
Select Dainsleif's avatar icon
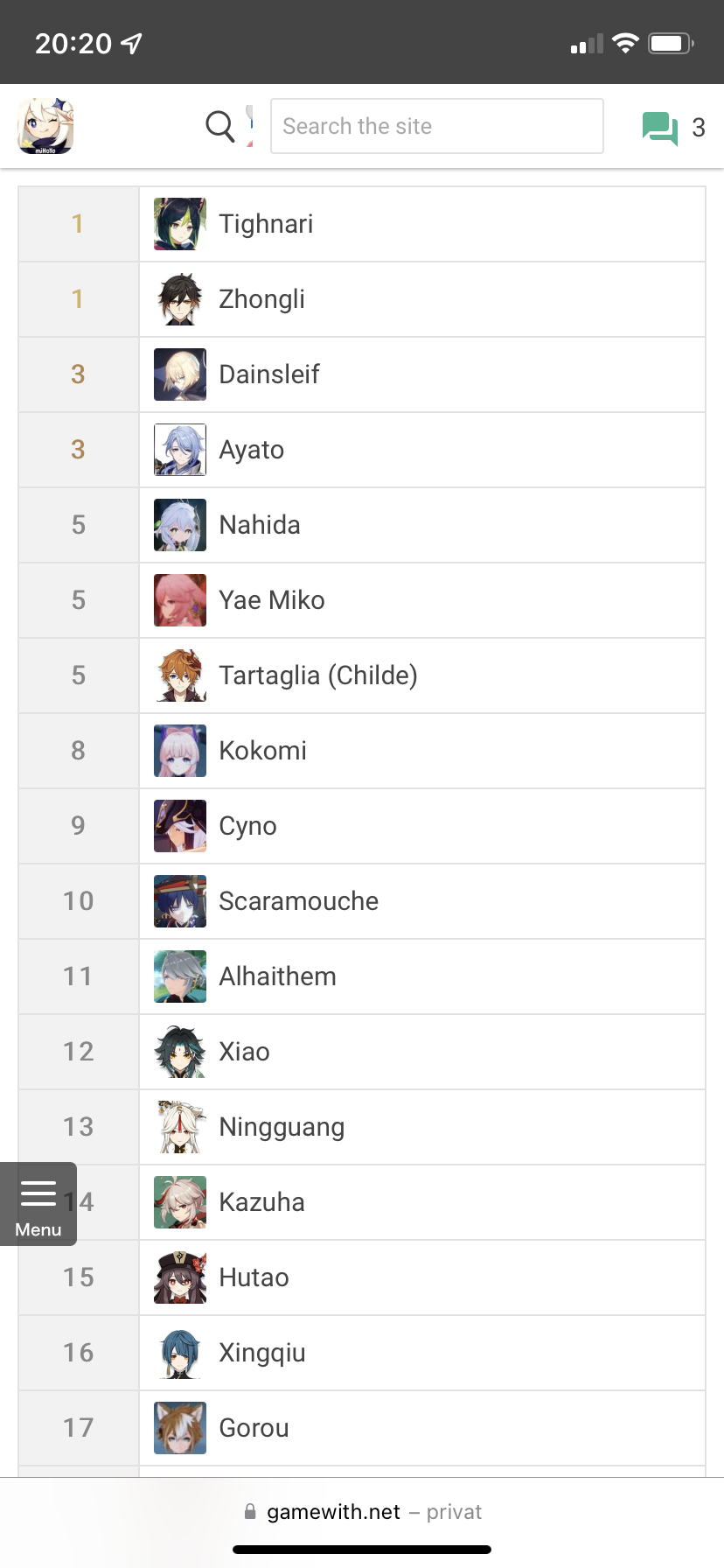click(x=180, y=374)
